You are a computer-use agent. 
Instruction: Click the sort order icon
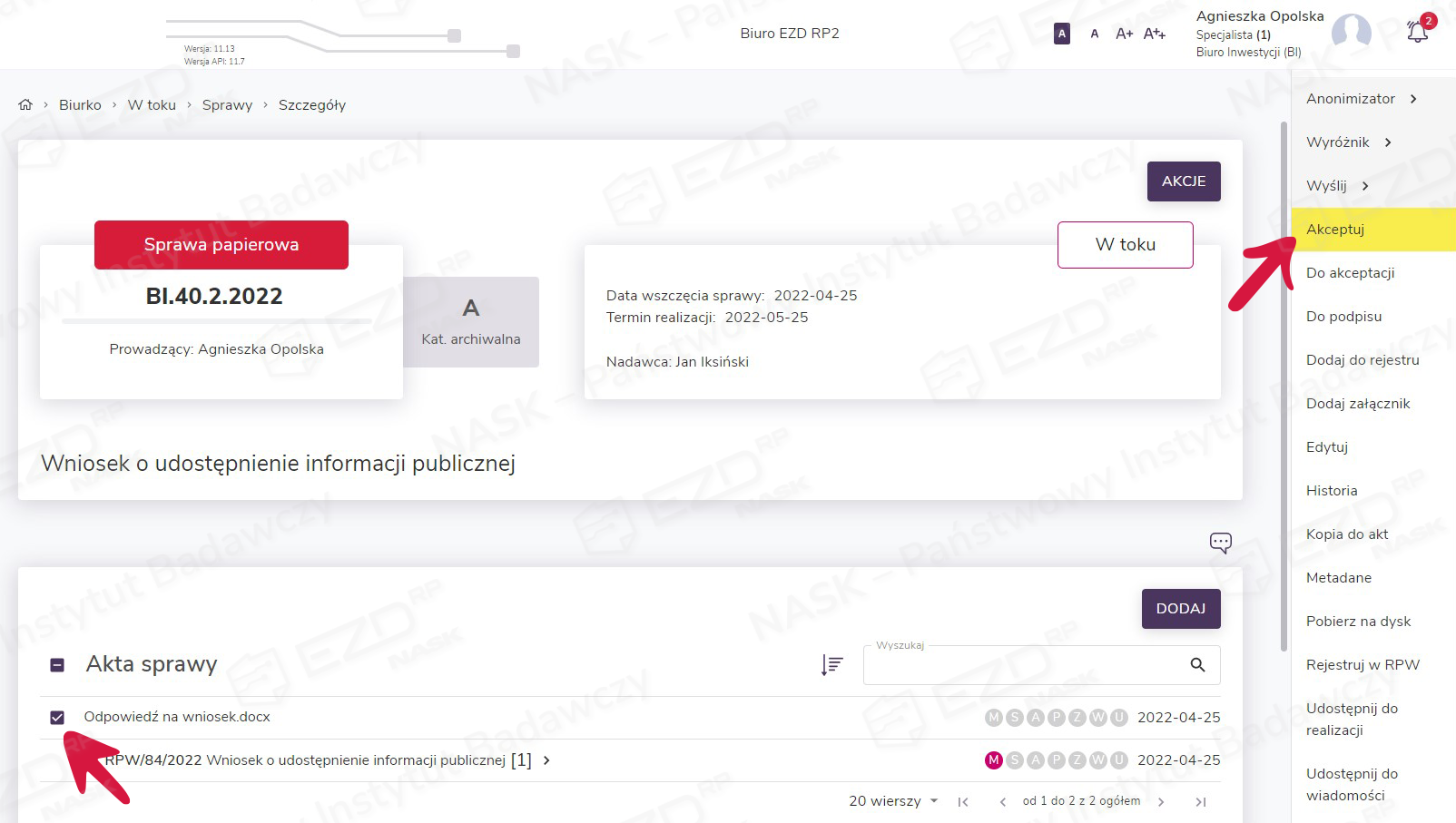[x=831, y=665]
